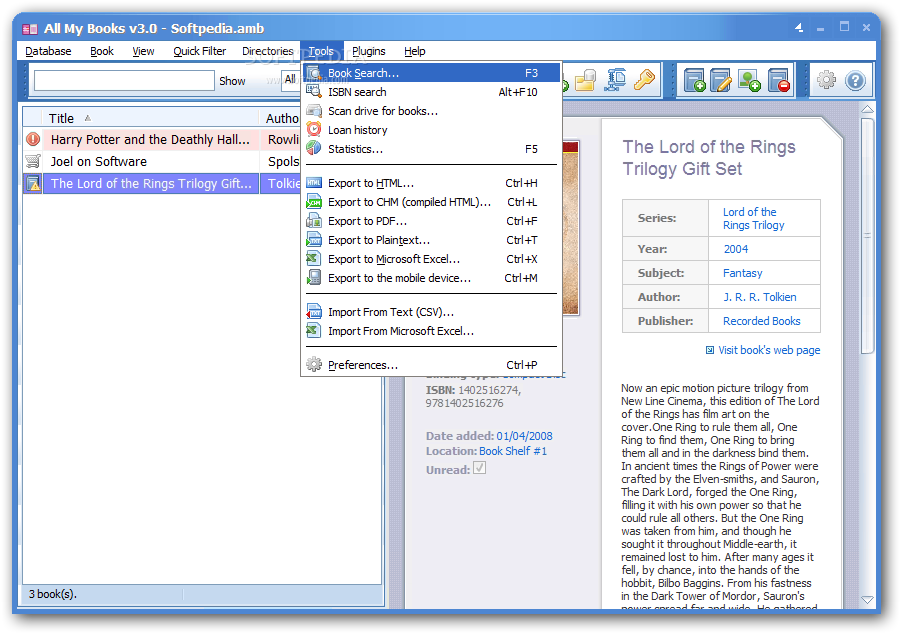Open the Quick Filter menu
The image size is (901, 634).
[199, 51]
